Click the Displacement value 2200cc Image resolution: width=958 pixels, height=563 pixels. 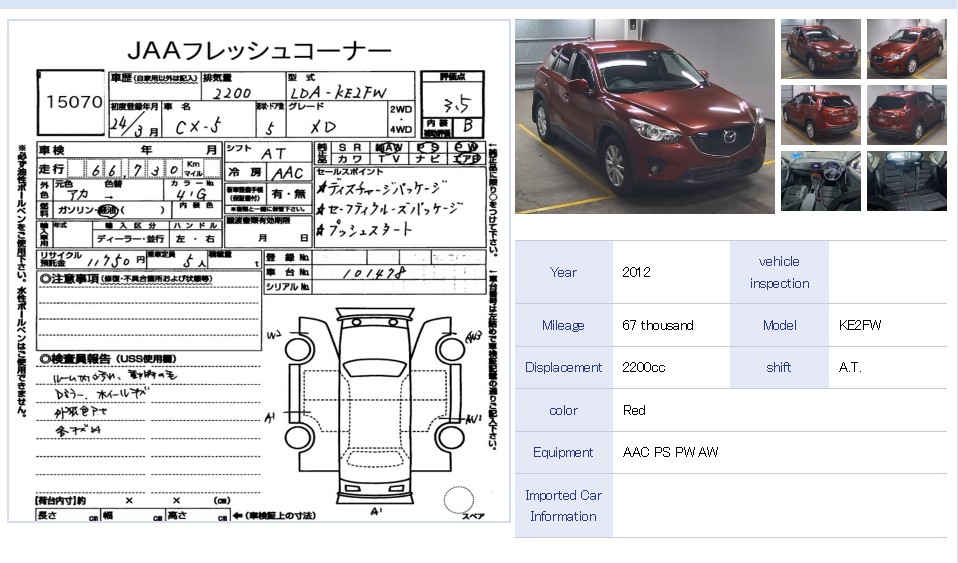click(x=643, y=367)
